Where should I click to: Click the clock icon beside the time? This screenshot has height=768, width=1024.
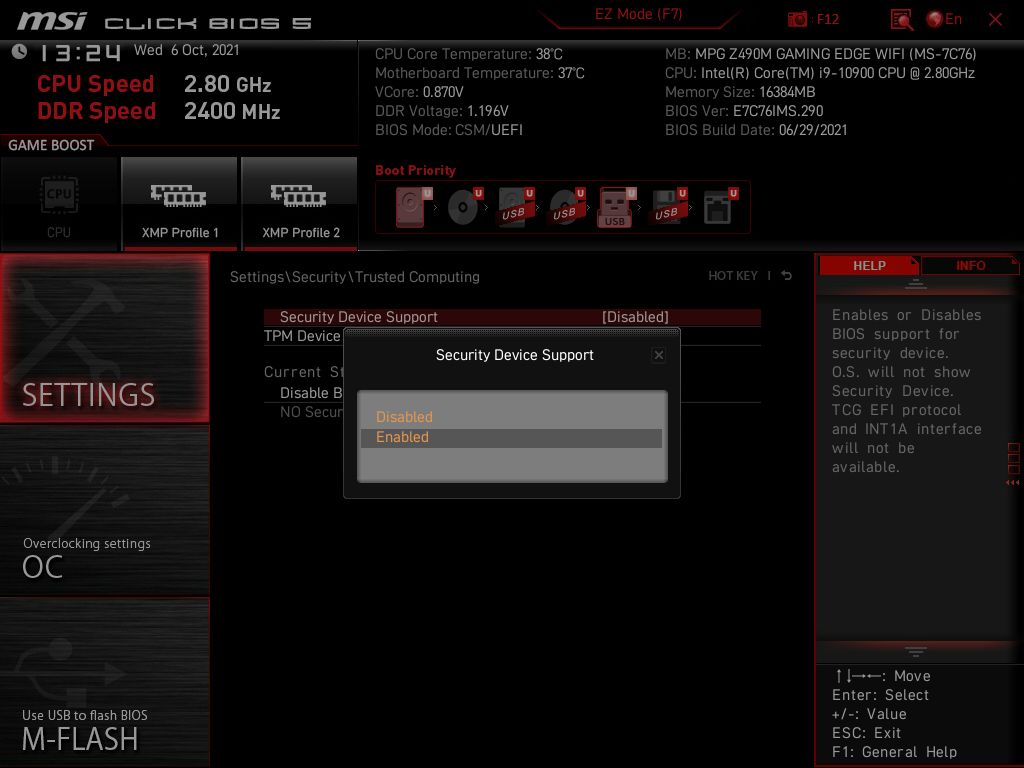pyautogui.click(x=20, y=51)
